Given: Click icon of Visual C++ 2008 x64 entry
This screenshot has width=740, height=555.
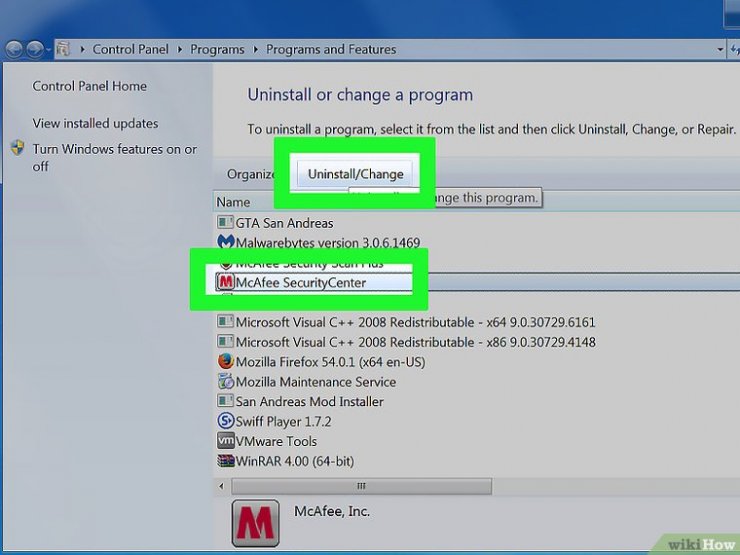Looking at the screenshot, I should click(x=225, y=321).
